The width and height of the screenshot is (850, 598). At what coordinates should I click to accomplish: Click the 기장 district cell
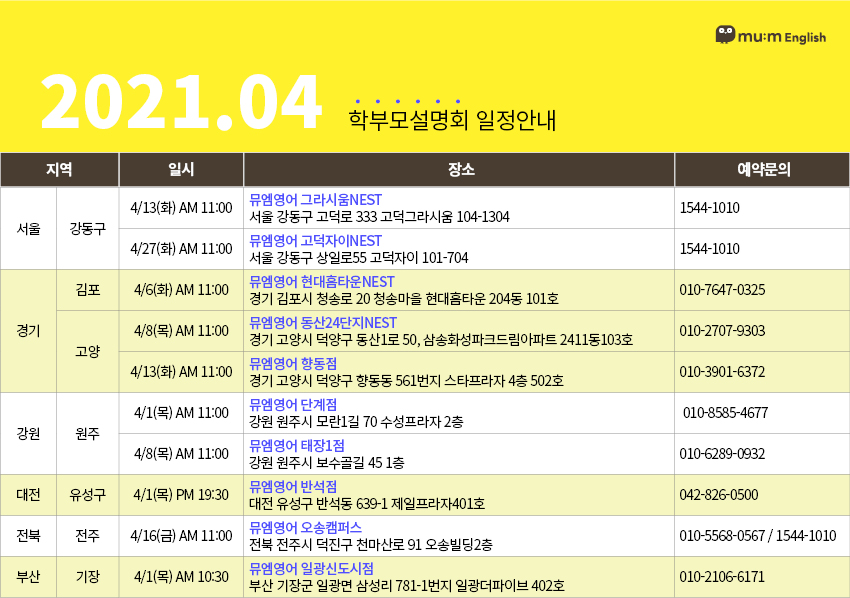click(87, 577)
